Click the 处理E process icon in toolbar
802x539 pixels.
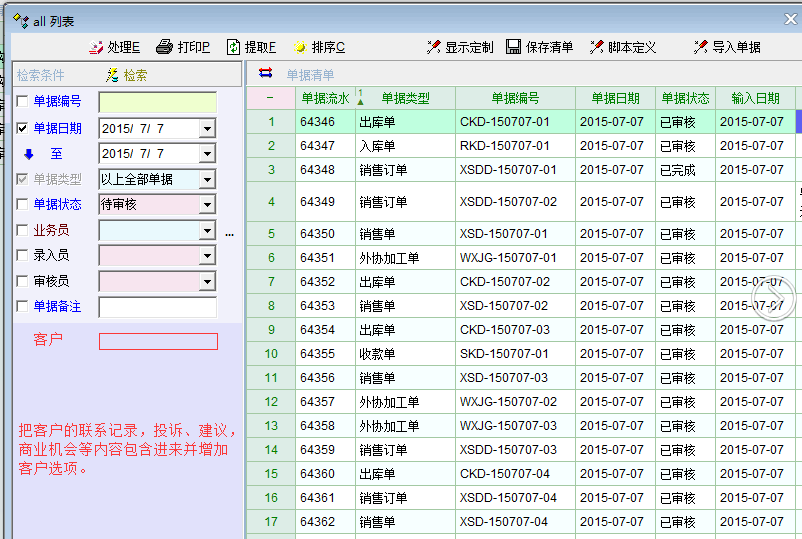pos(97,47)
